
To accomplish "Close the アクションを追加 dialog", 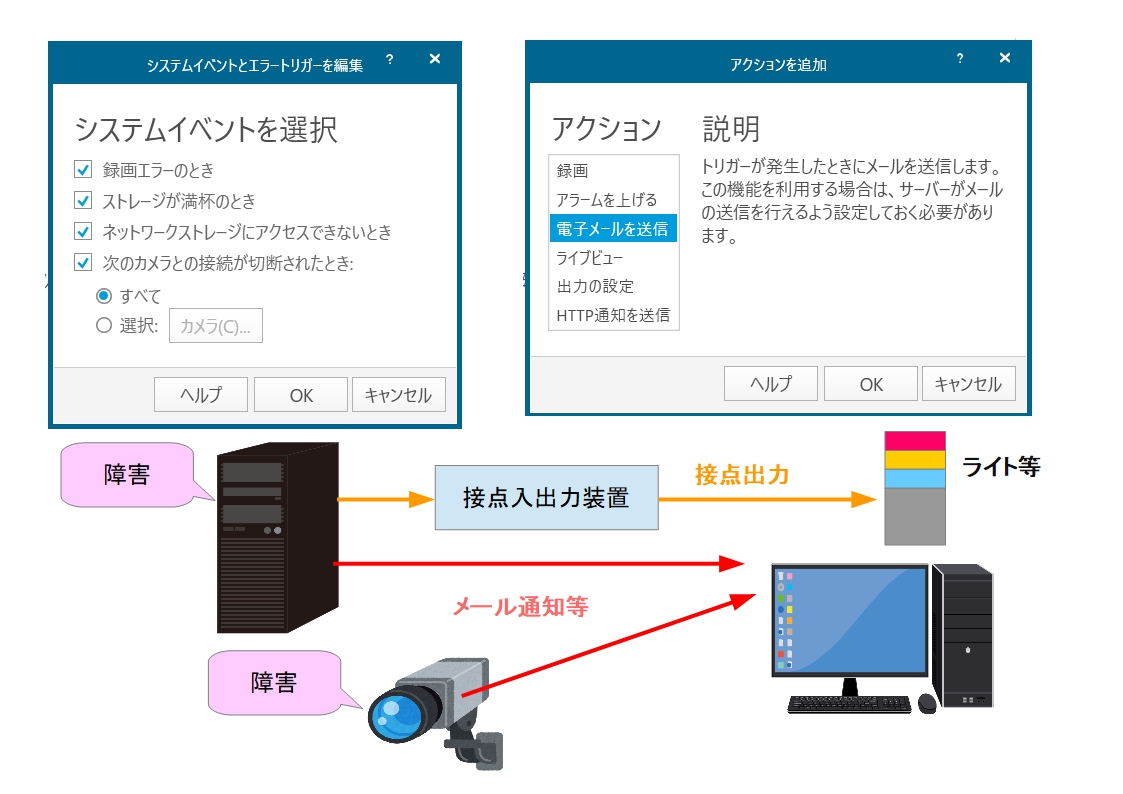I will point(1005,58).
